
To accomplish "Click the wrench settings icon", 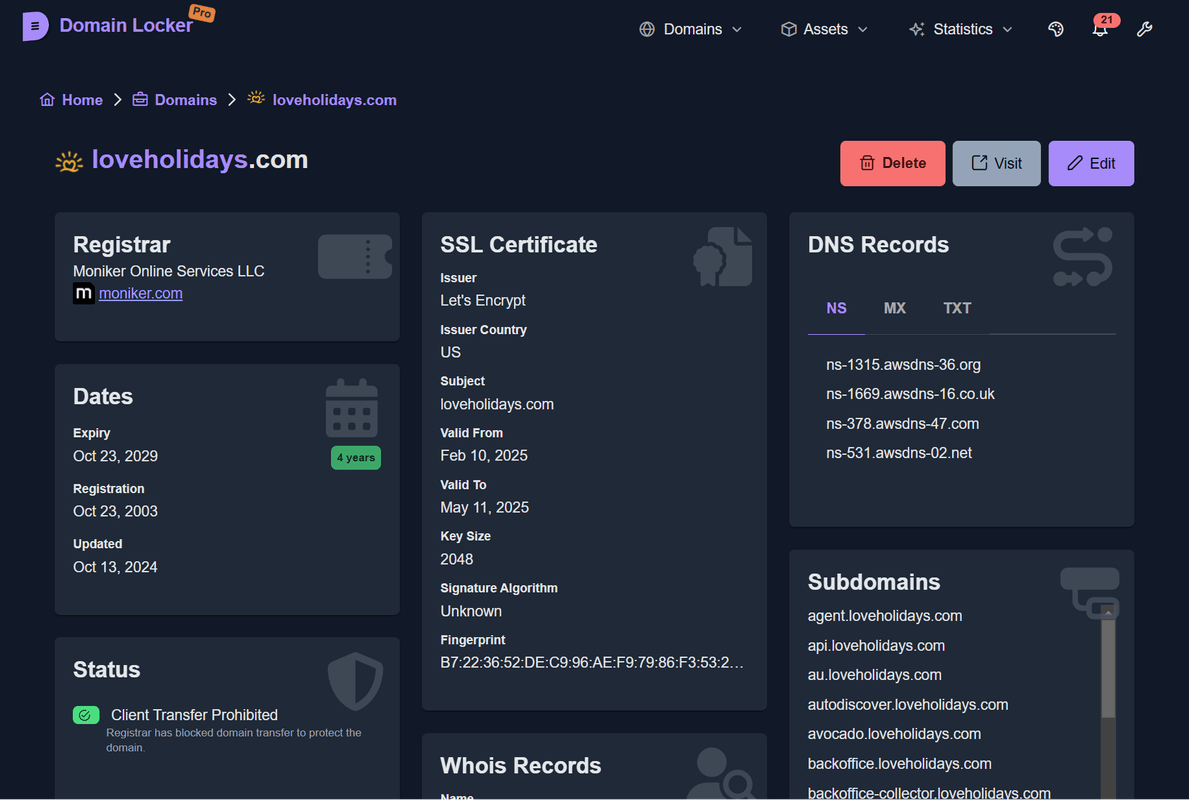I will [x=1145, y=29].
